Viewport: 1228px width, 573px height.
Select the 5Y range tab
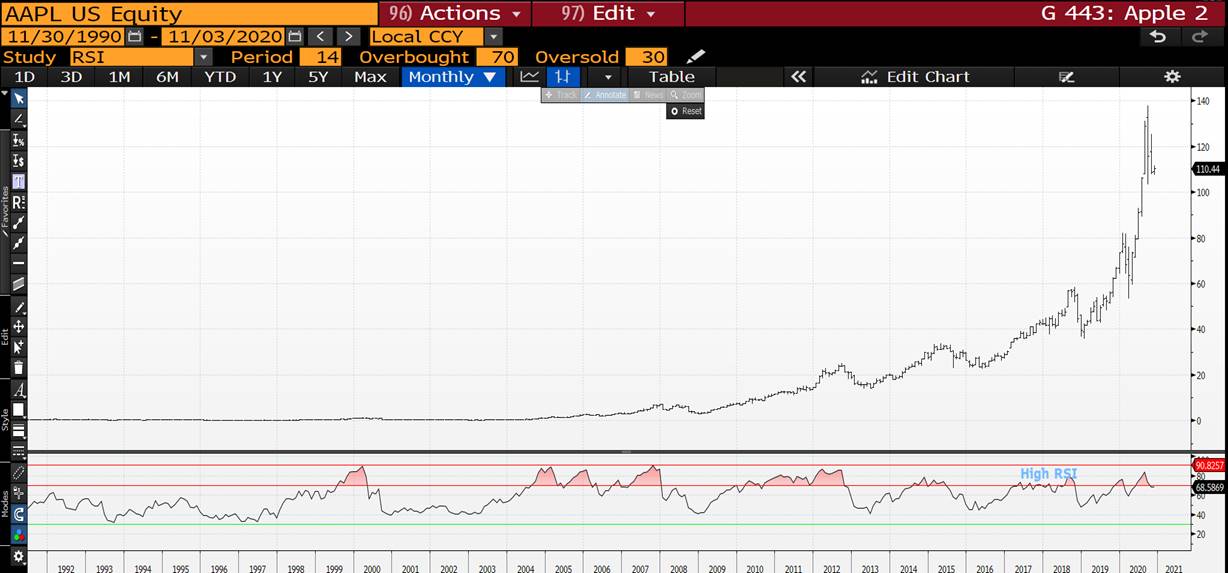[x=317, y=76]
